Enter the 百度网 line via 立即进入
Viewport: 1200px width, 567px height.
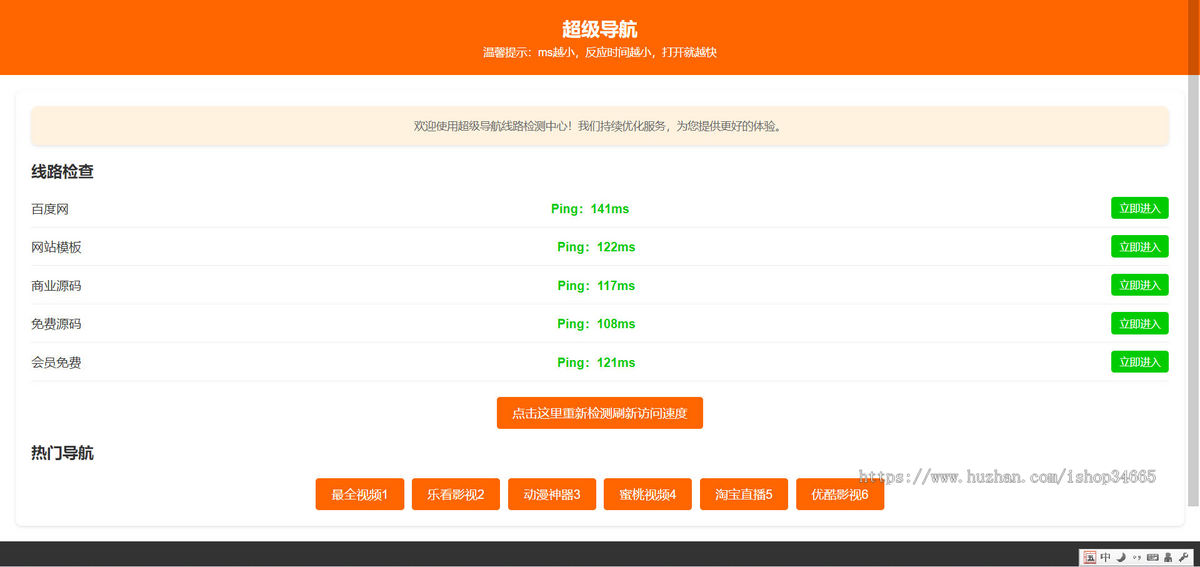(1140, 208)
